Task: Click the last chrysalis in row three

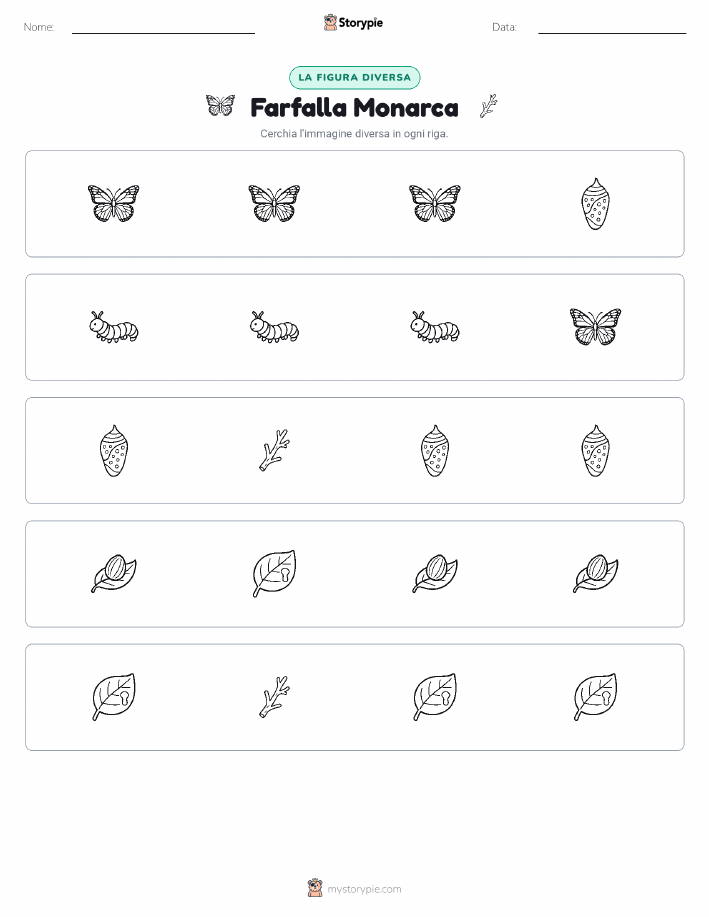Action: (596, 451)
